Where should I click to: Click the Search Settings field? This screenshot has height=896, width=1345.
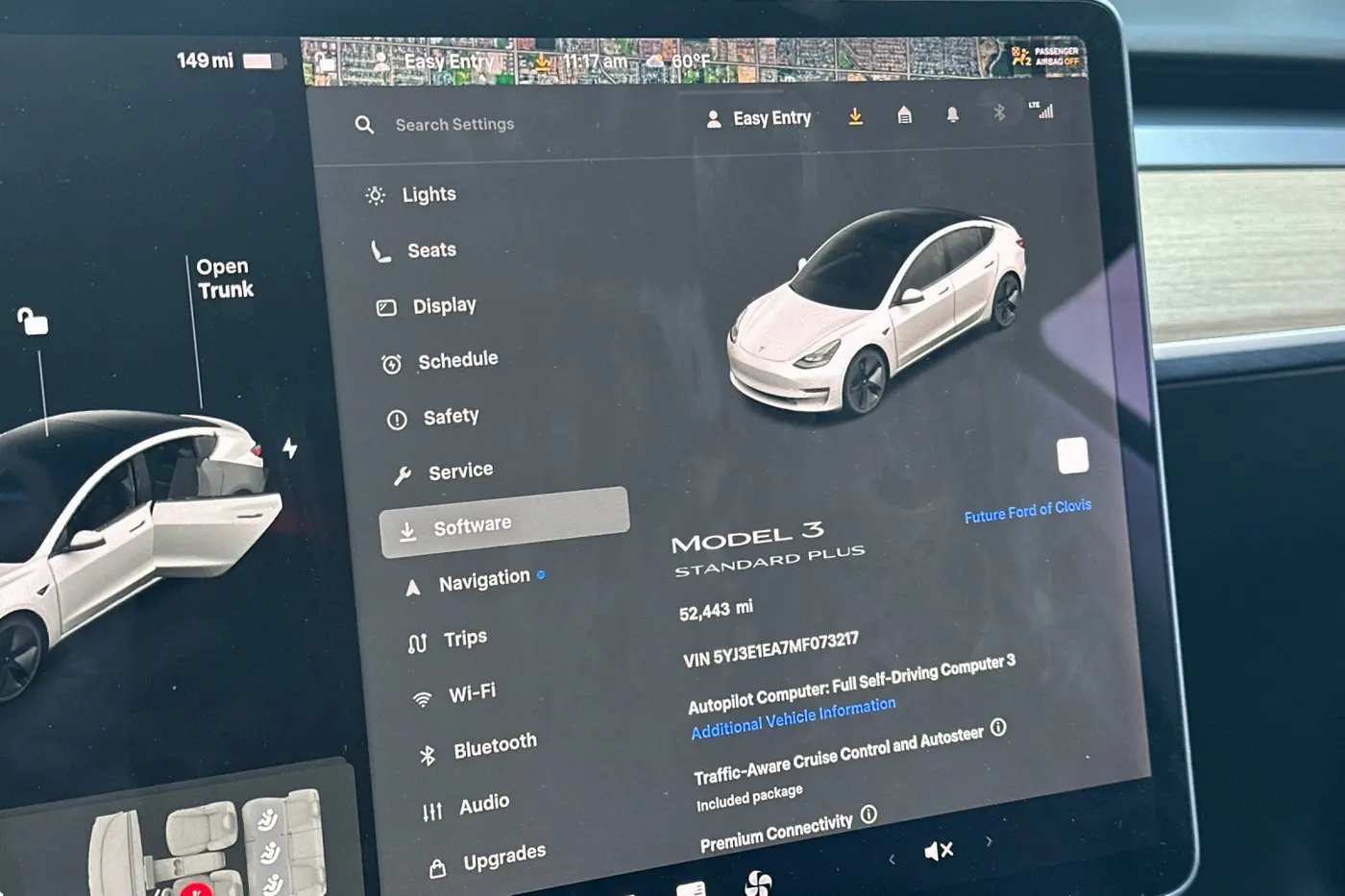click(x=454, y=125)
